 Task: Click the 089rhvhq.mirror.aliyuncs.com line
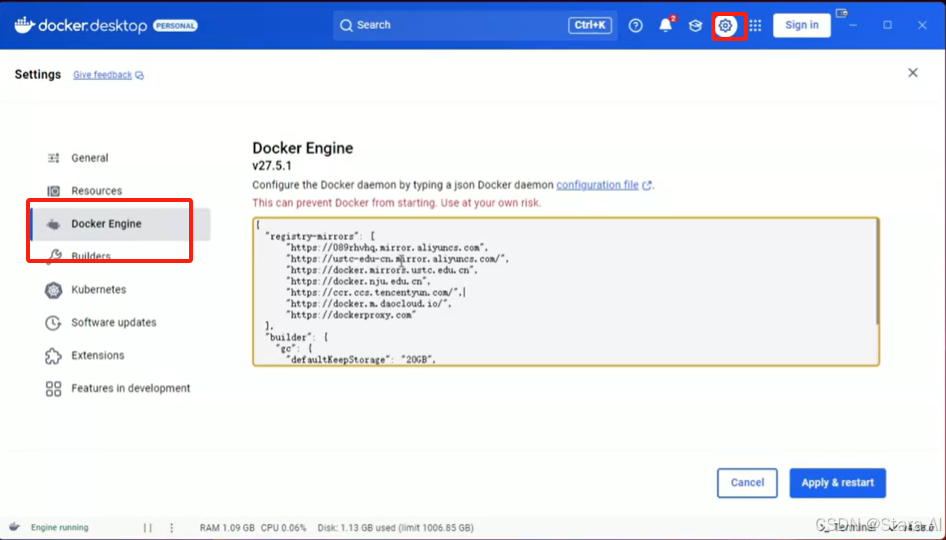[387, 247]
